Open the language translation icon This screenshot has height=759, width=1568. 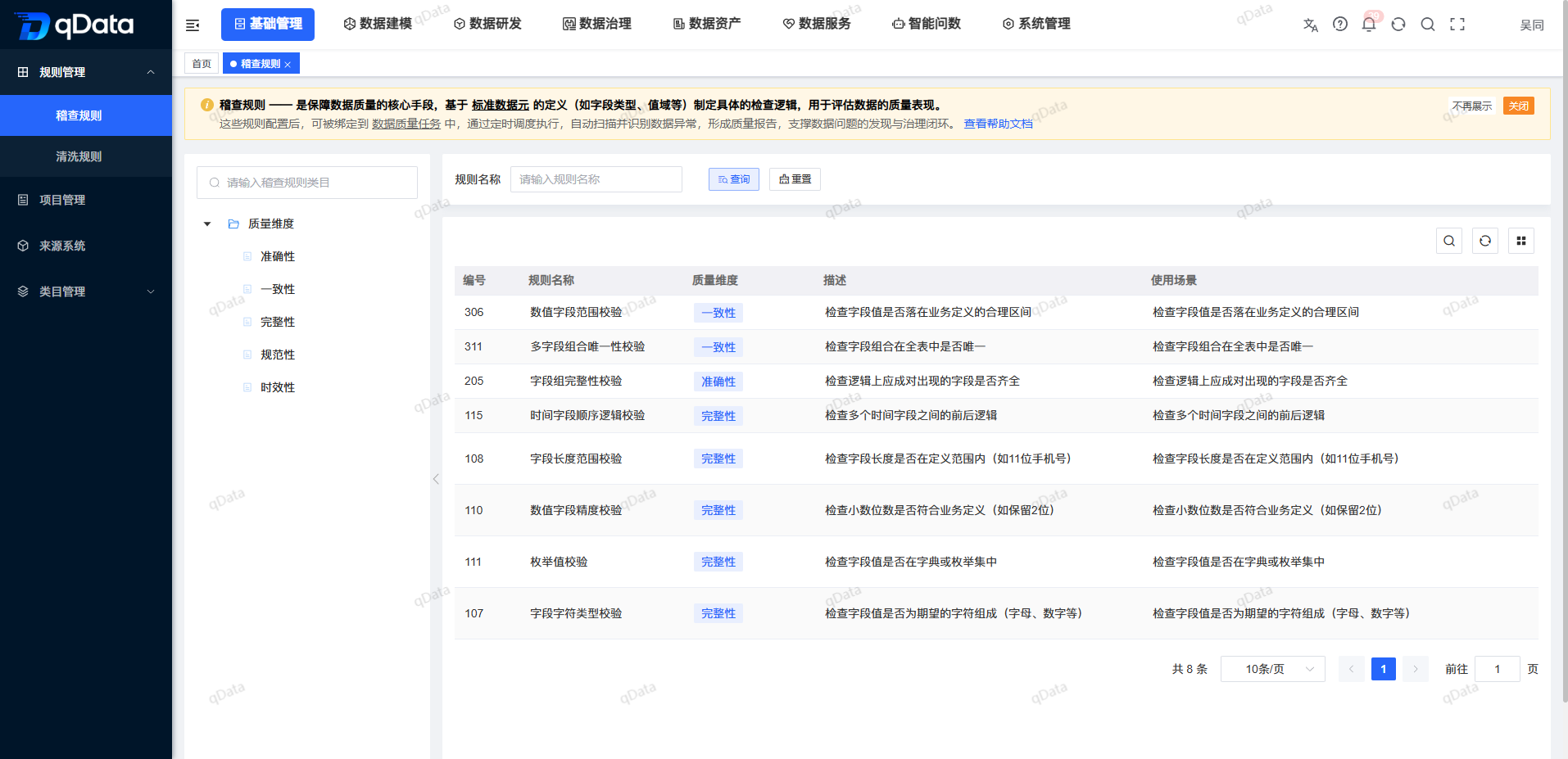tap(1311, 25)
